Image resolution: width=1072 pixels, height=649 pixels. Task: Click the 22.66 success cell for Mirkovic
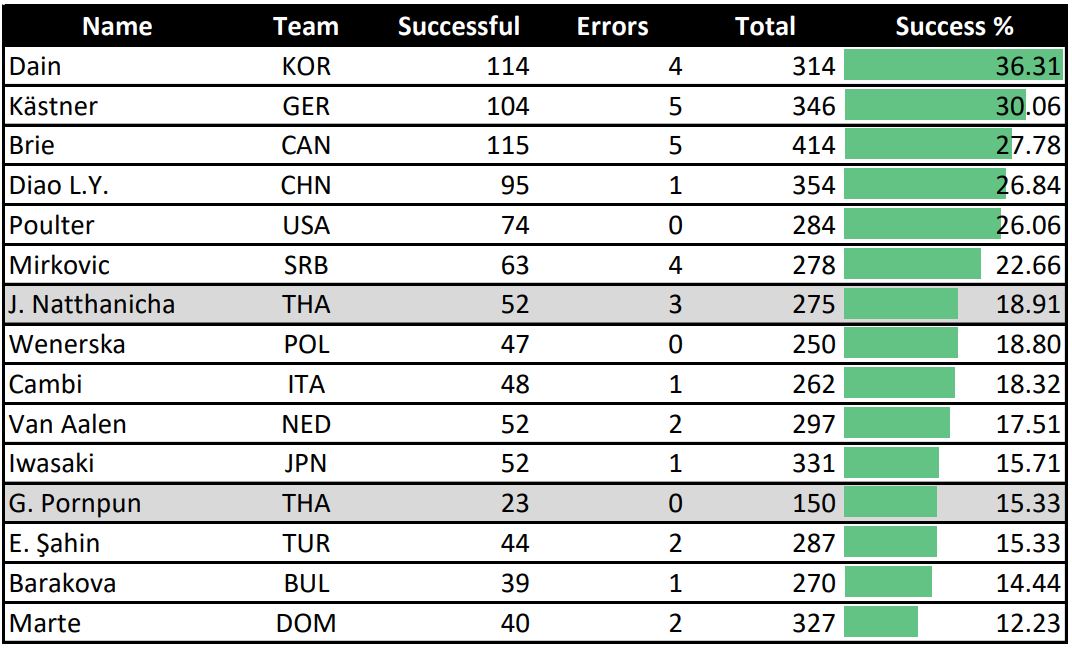[1028, 265]
